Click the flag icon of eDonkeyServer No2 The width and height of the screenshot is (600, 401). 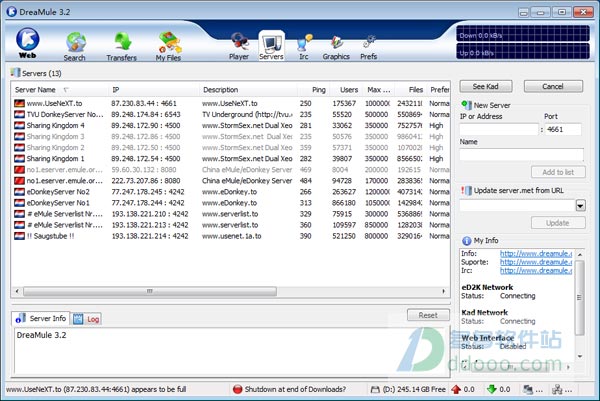19,192
